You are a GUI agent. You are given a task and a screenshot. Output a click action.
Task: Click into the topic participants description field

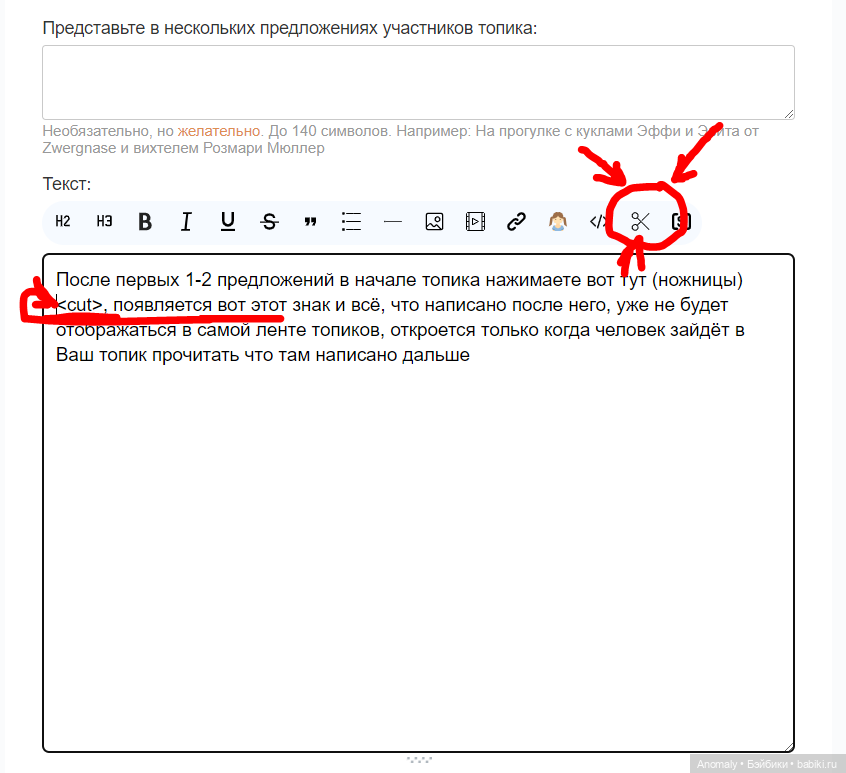418,82
